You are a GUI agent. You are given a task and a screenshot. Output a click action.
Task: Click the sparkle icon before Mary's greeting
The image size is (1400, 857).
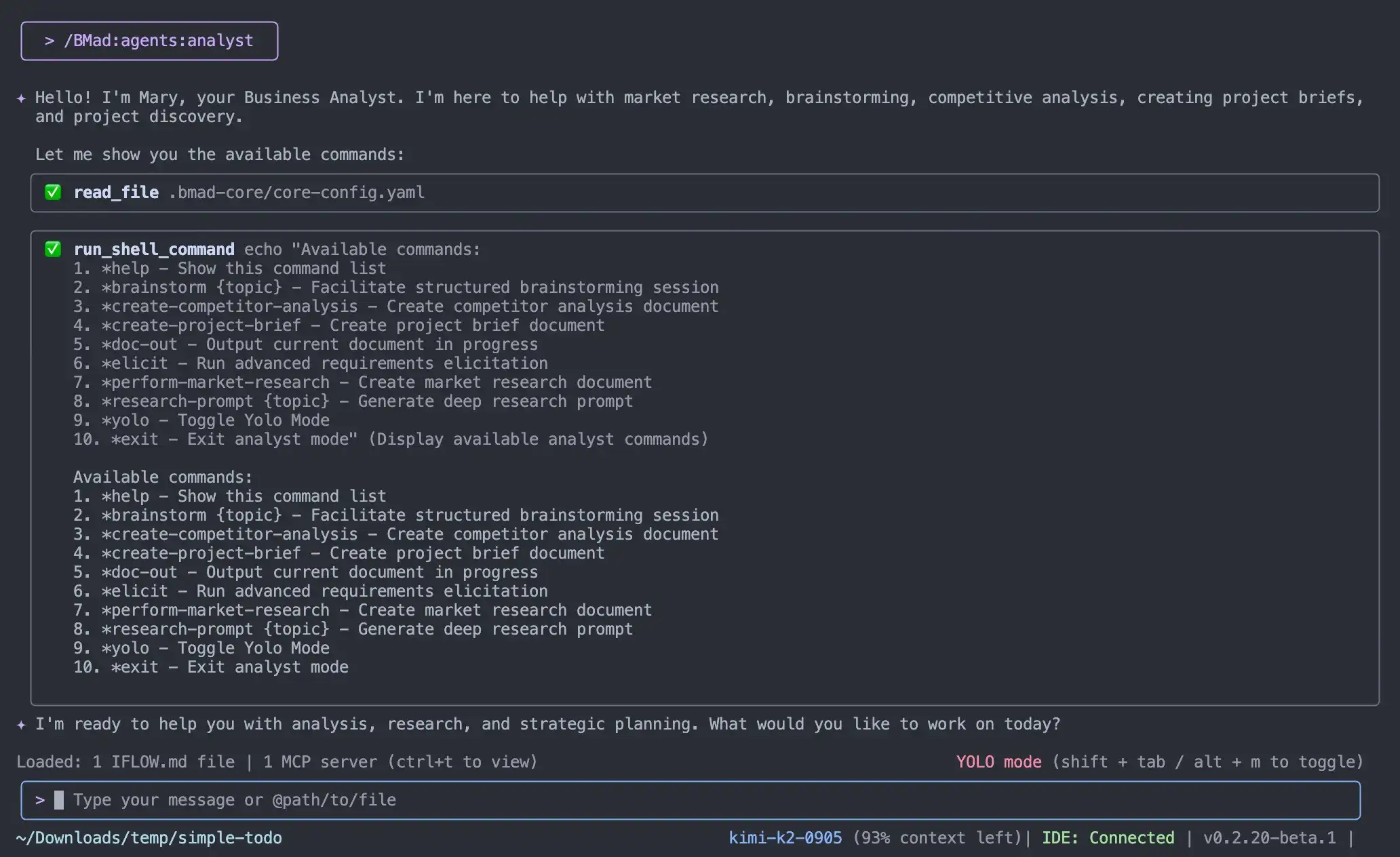click(21, 98)
